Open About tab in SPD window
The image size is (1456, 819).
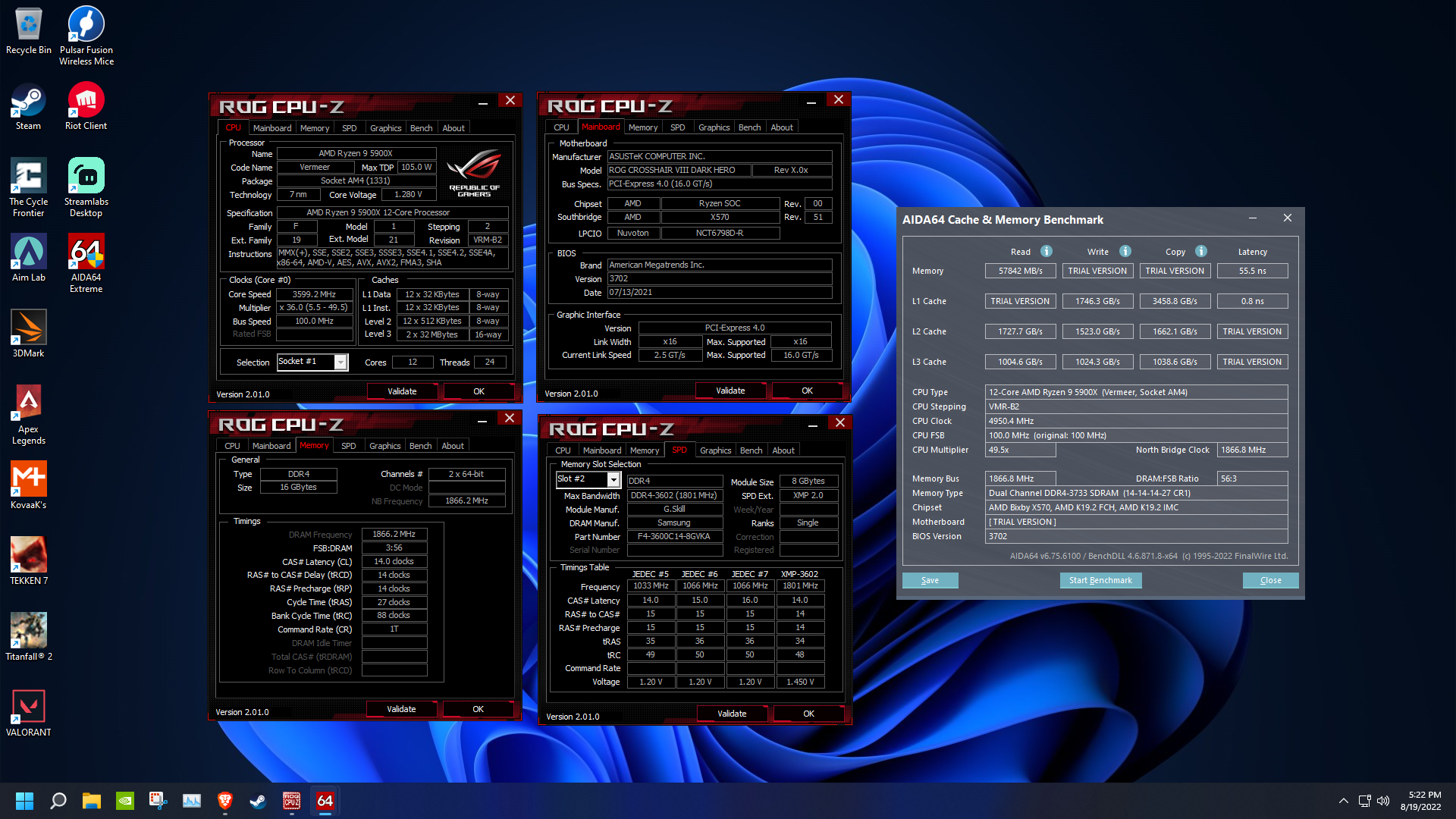pyautogui.click(x=783, y=450)
